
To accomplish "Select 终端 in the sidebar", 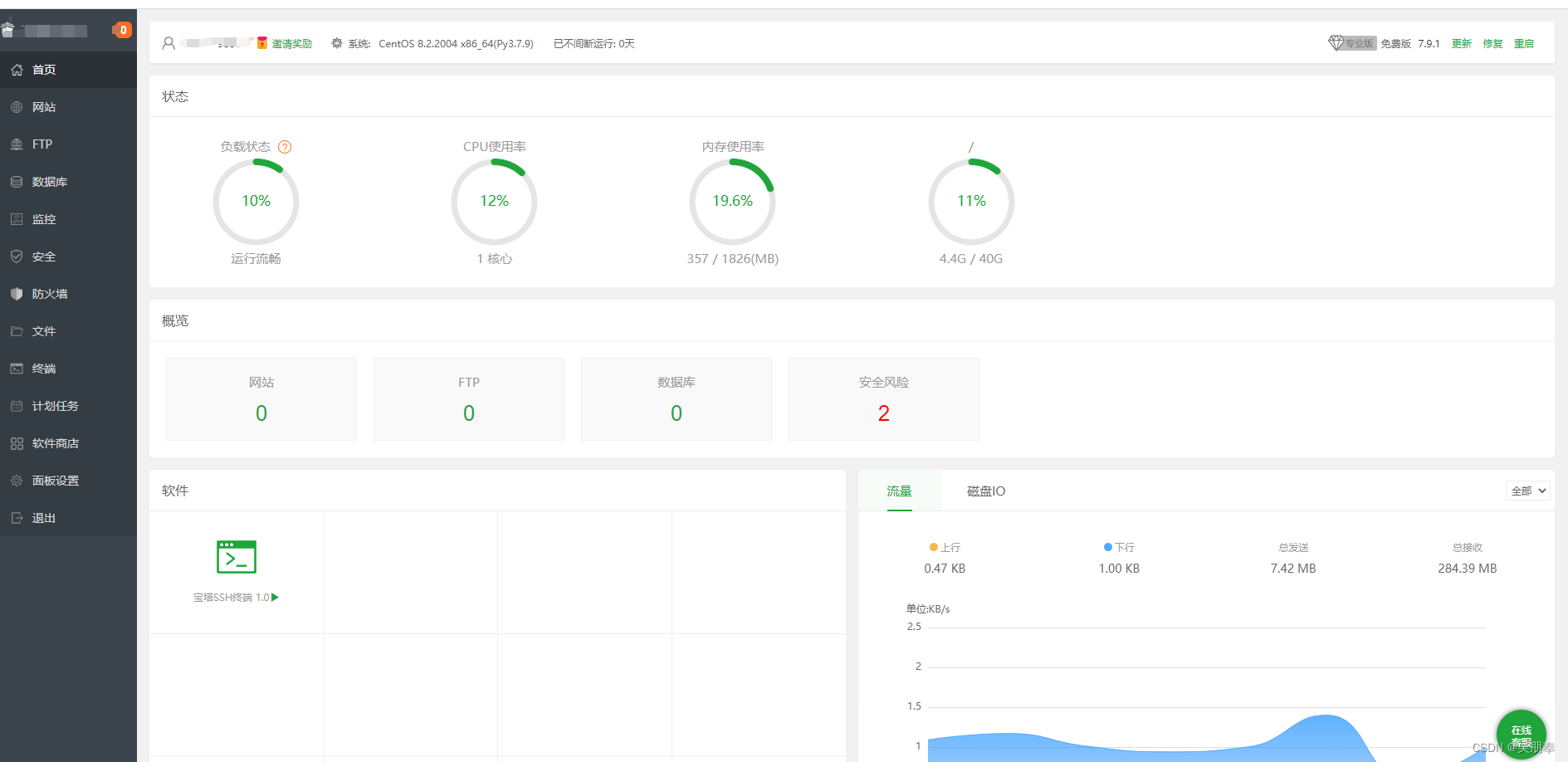I will tap(68, 369).
